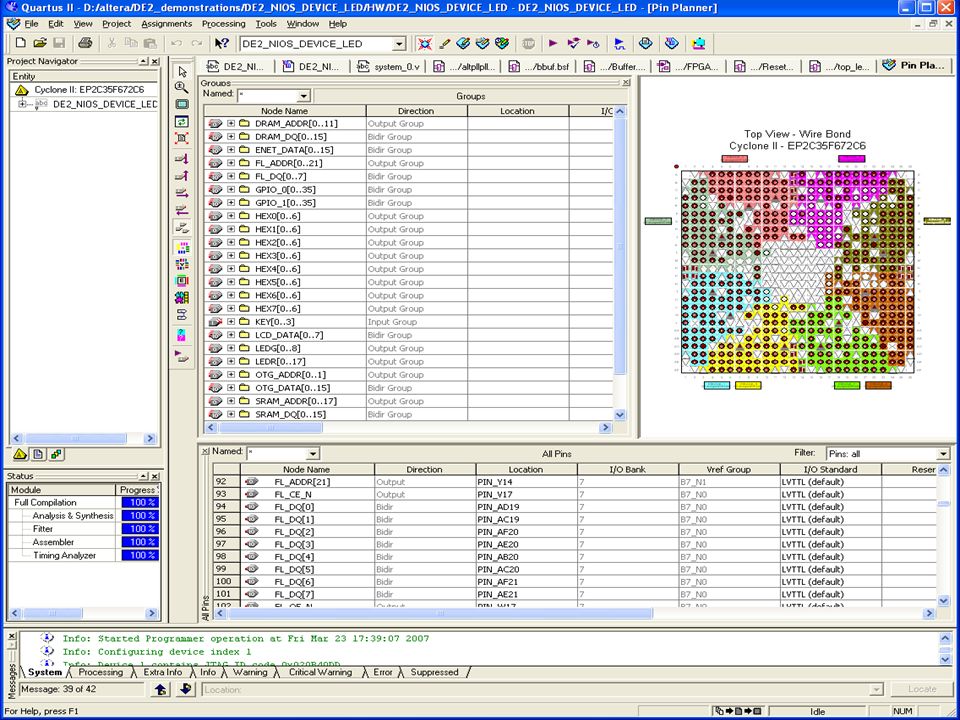
Task: Click the Full Compilation 100% progress bar
Action: click(x=140, y=503)
